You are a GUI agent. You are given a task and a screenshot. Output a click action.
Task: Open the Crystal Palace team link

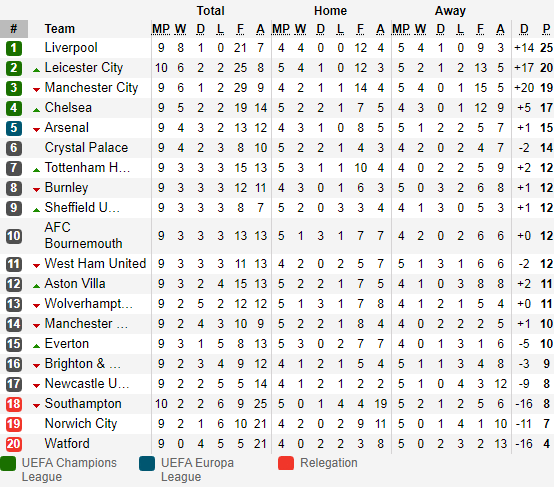pos(86,148)
